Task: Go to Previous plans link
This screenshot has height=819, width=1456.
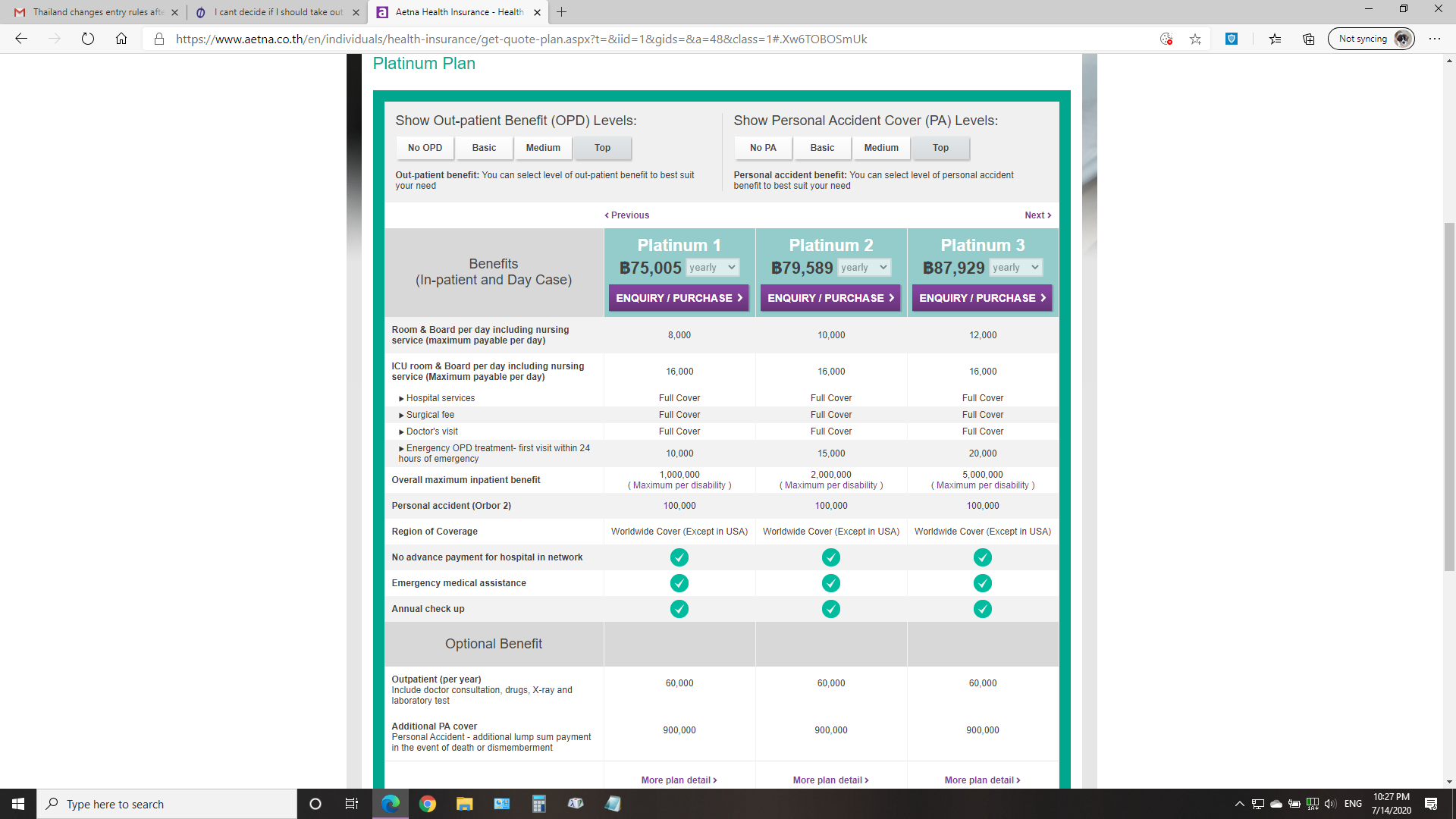Action: (x=626, y=215)
